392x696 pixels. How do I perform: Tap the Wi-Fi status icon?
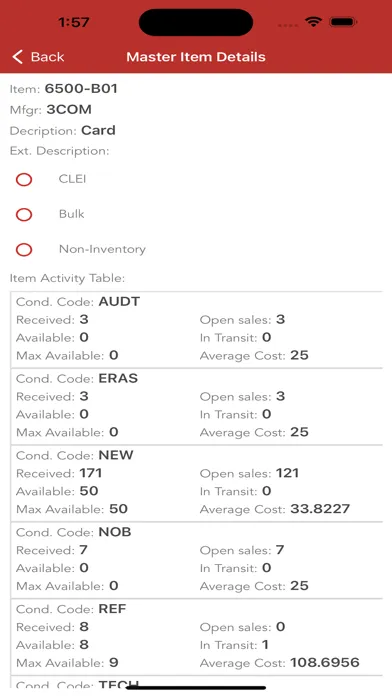(313, 22)
